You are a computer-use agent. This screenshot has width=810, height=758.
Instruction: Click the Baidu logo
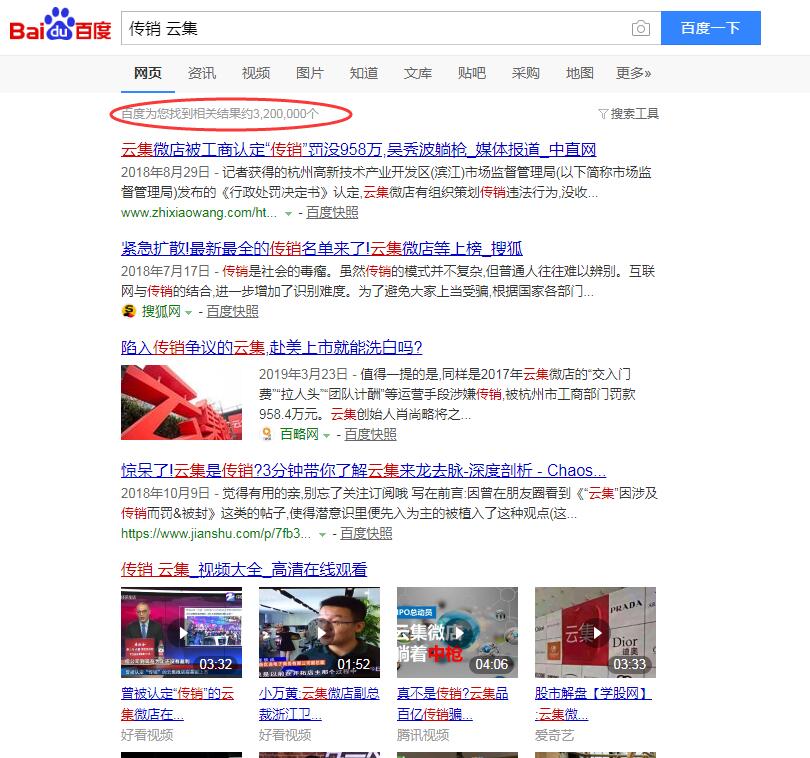(60, 26)
